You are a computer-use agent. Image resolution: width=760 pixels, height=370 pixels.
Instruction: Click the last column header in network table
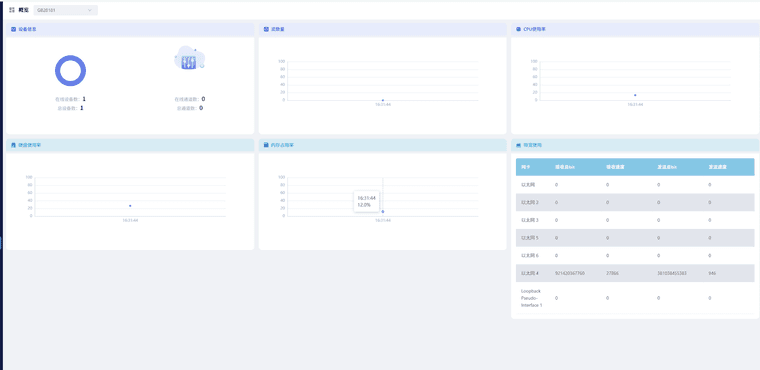tap(717, 167)
